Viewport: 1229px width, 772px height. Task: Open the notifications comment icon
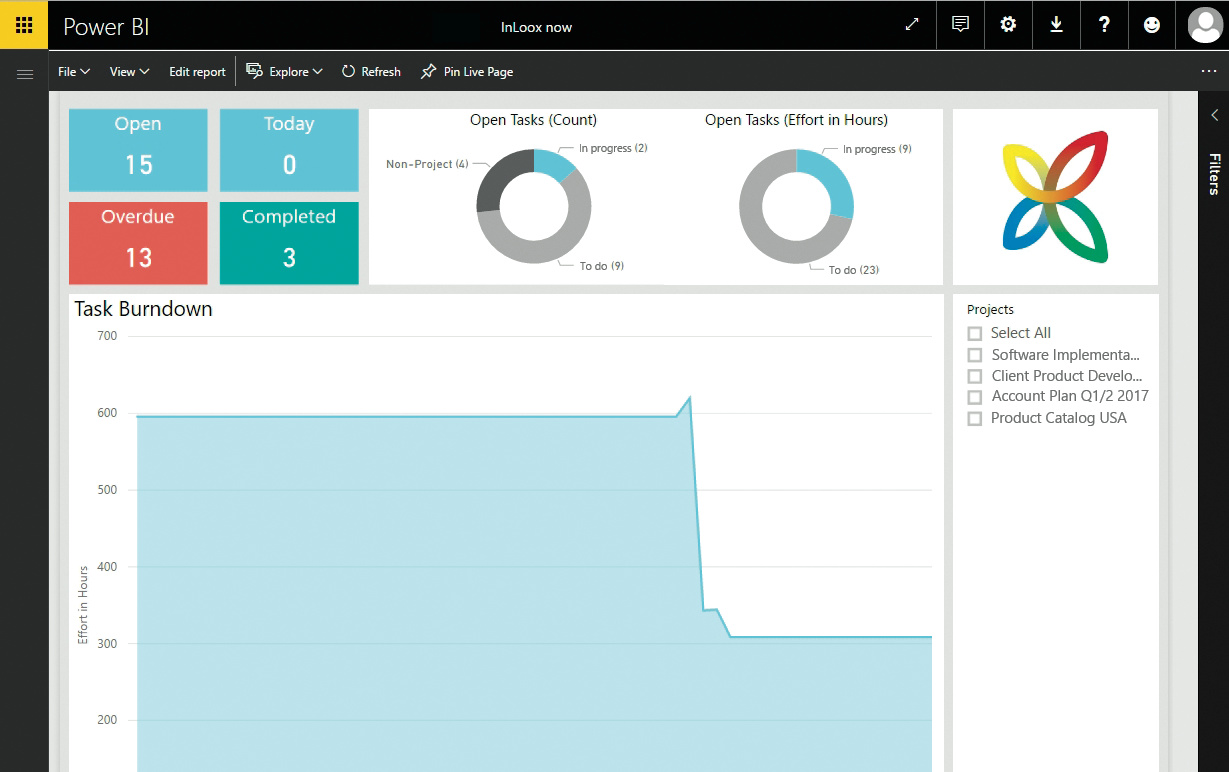(x=960, y=25)
